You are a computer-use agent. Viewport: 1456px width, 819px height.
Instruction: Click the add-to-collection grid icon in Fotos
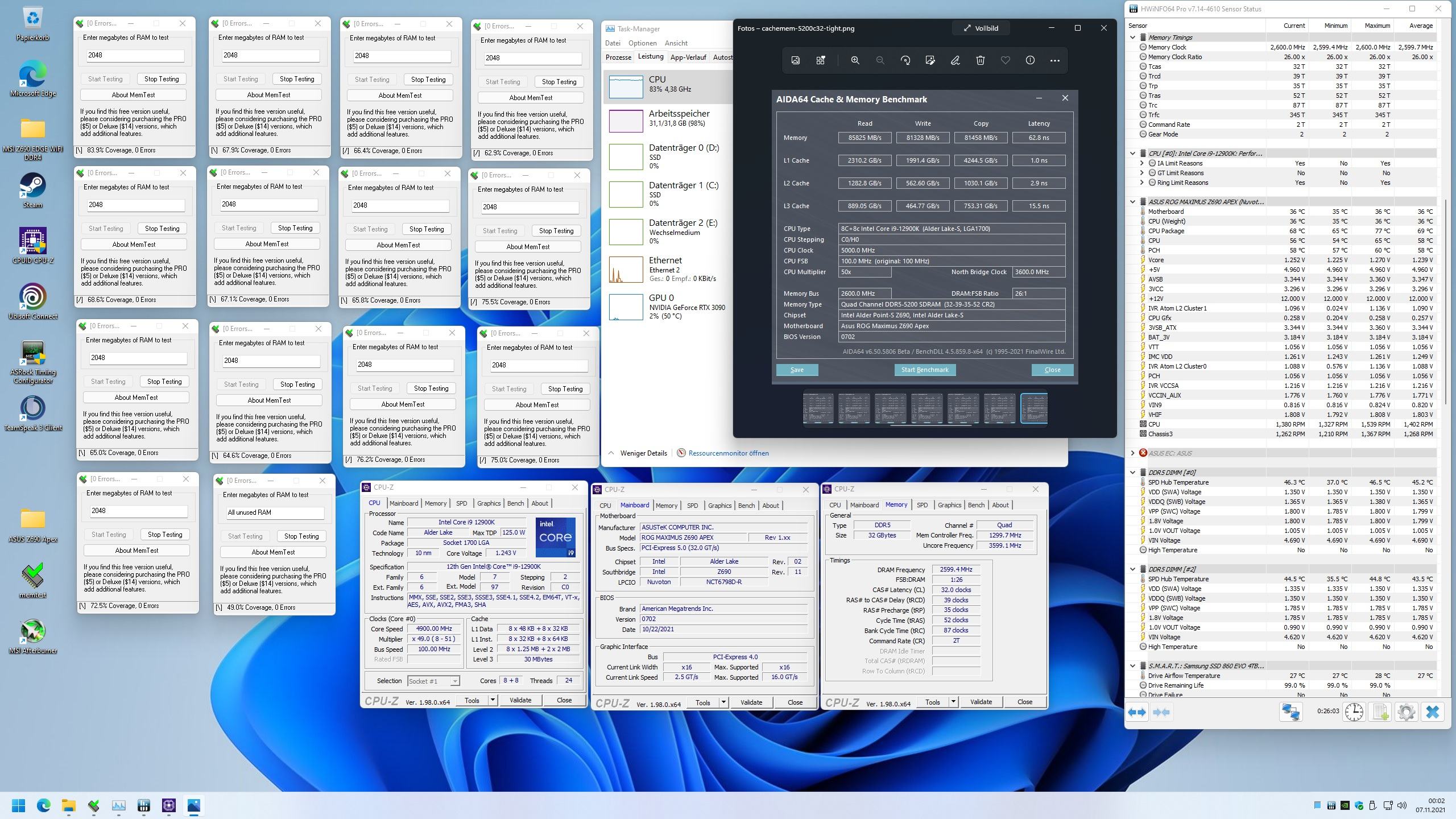pyautogui.click(x=821, y=60)
